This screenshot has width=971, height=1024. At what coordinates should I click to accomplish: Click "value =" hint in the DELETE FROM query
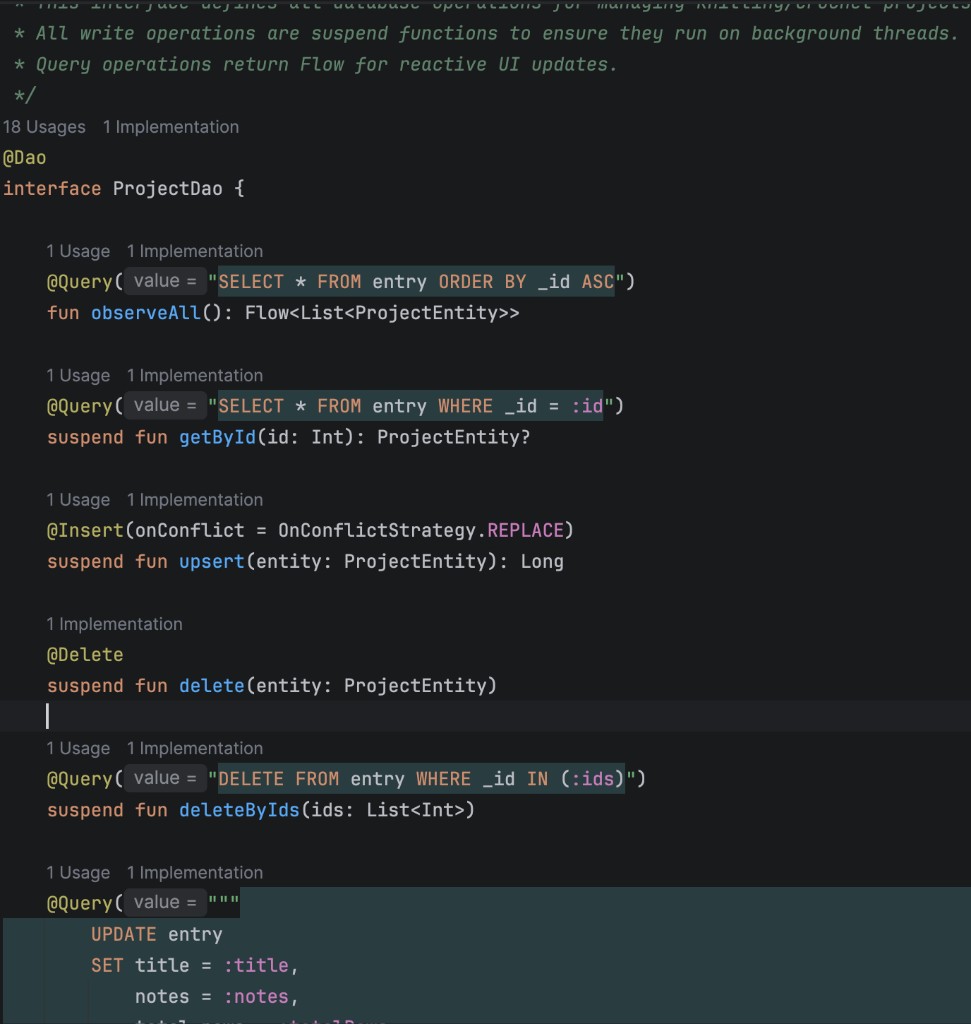point(165,778)
